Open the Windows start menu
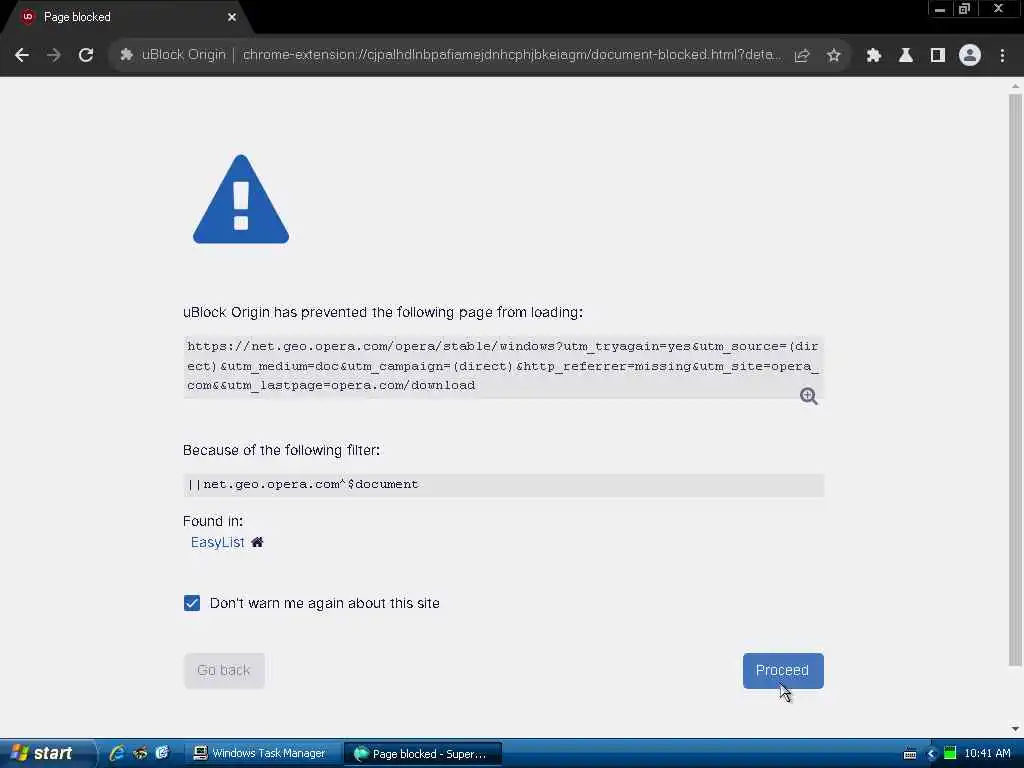Screen dimensions: 1024x768 [46, 753]
